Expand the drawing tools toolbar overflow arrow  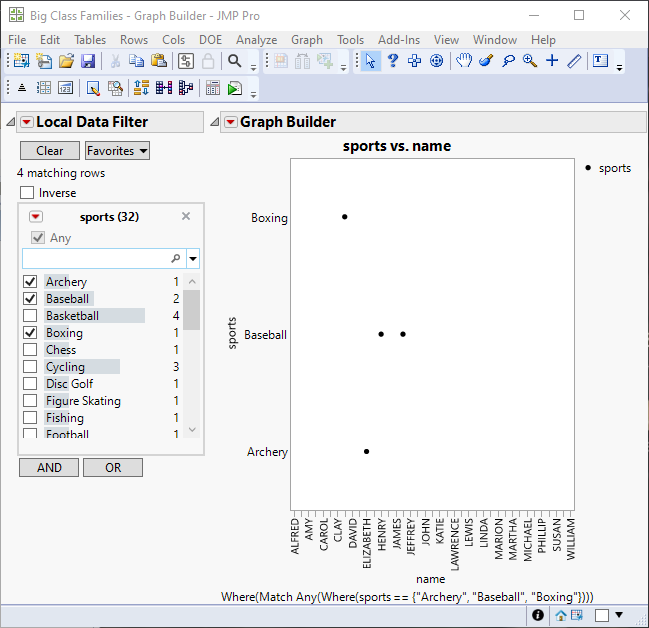click(619, 68)
